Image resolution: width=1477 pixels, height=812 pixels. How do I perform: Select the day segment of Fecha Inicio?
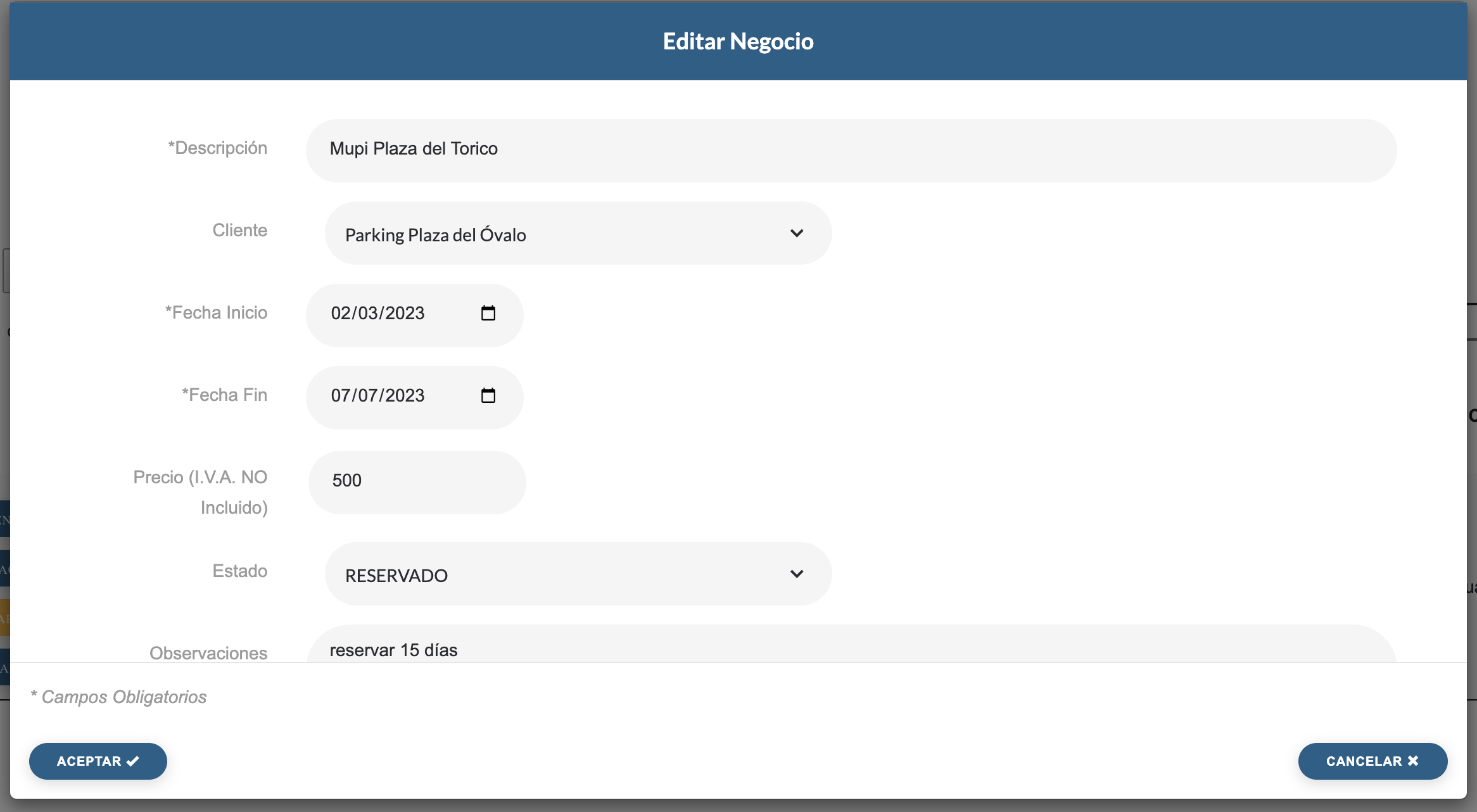[341, 313]
